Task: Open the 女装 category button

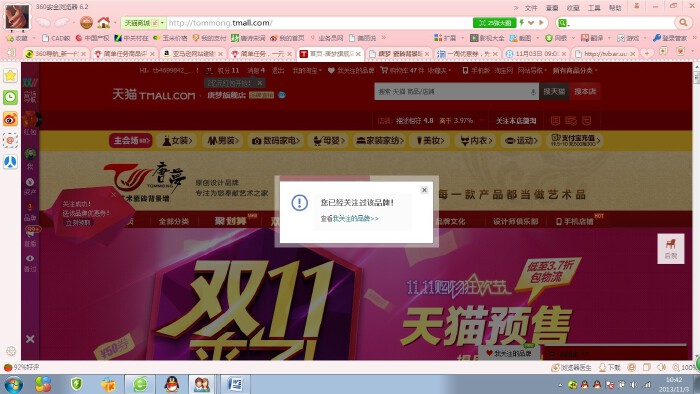Action: (178, 141)
